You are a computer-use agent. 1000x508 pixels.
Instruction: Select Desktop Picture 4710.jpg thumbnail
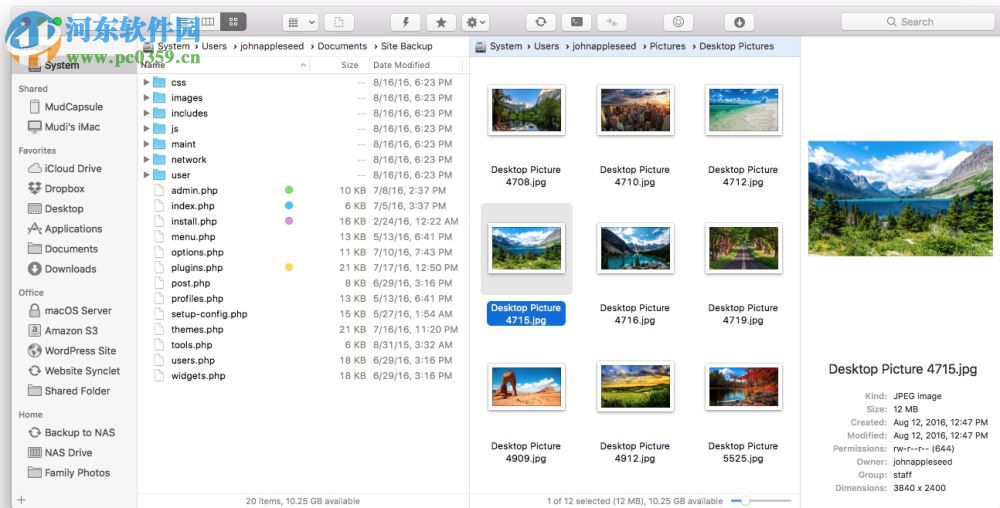(635, 110)
